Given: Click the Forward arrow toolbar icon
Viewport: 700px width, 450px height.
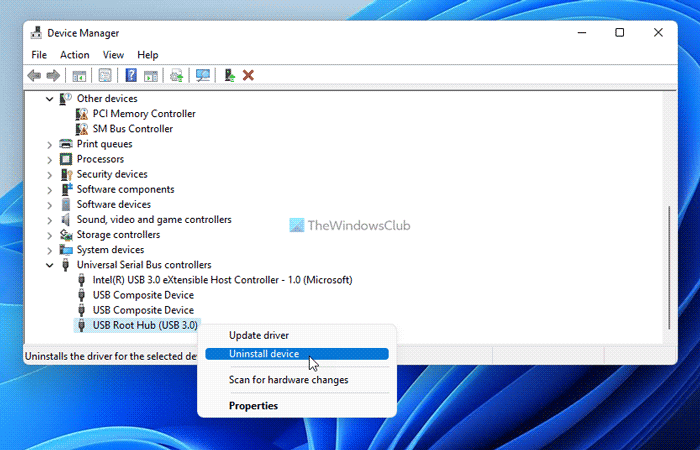Looking at the screenshot, I should (x=53, y=75).
